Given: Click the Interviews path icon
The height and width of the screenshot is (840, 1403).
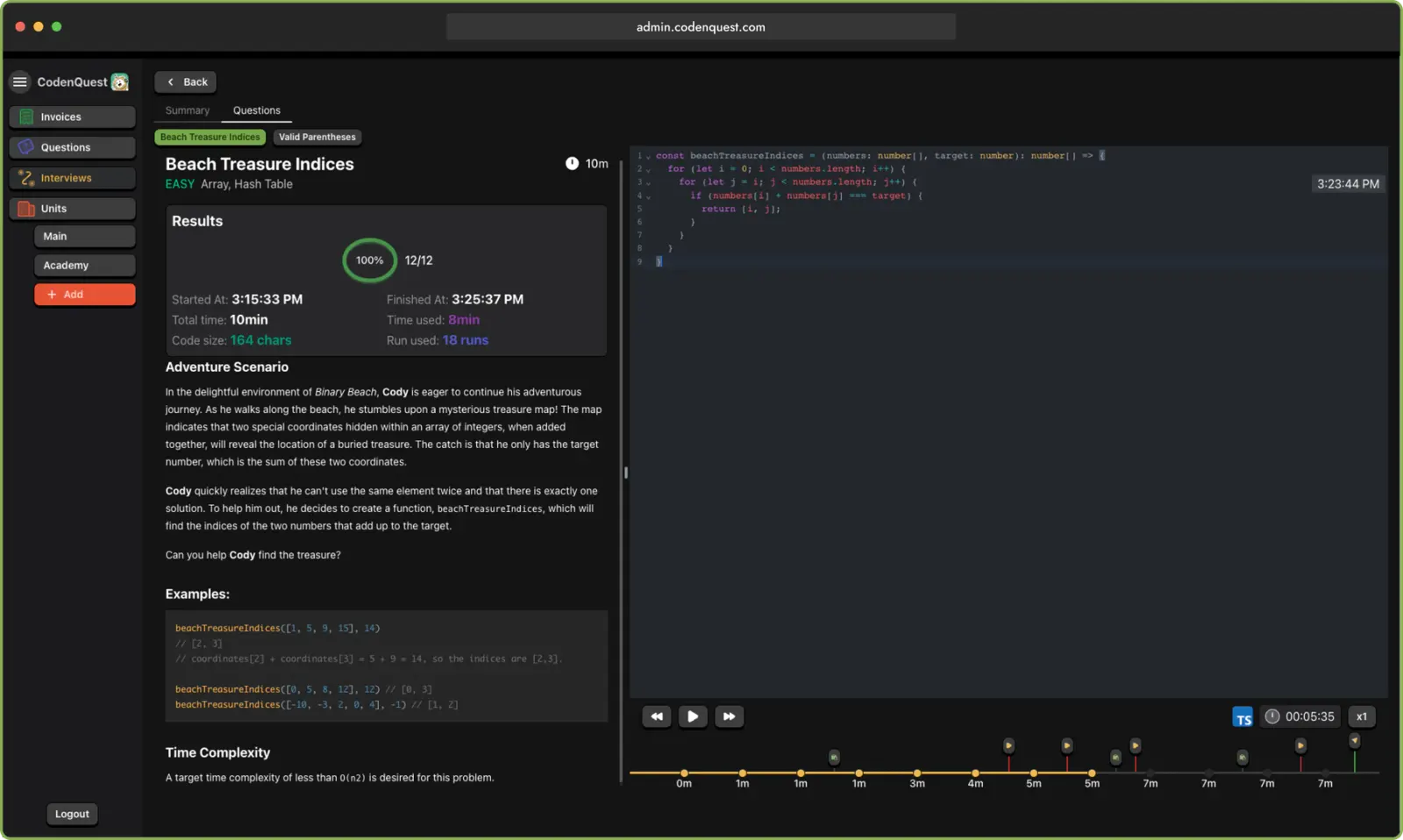Looking at the screenshot, I should point(26,178).
